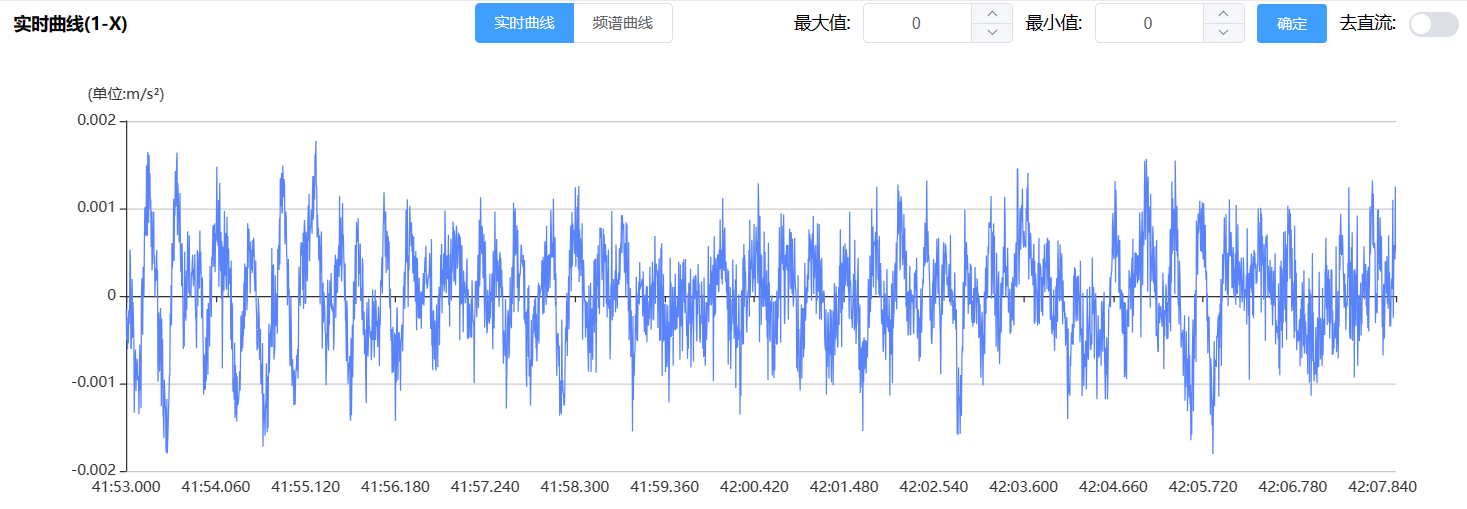
Task: Click the 去直流 label text
Action: [x=1367, y=23]
